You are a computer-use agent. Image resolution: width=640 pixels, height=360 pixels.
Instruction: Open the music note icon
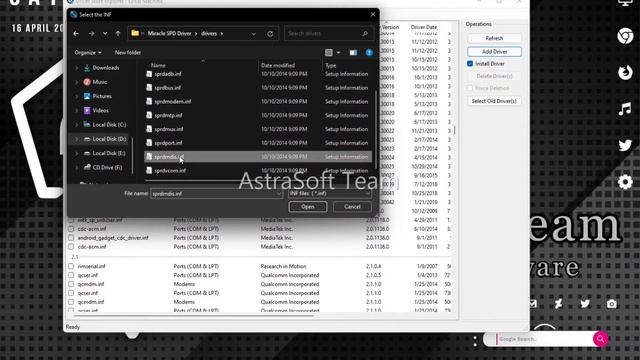click(x=625, y=109)
